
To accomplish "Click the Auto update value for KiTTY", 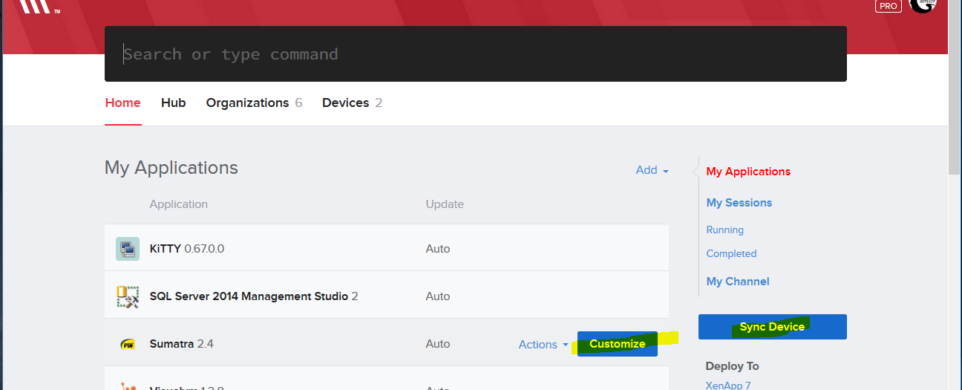I will [437, 249].
